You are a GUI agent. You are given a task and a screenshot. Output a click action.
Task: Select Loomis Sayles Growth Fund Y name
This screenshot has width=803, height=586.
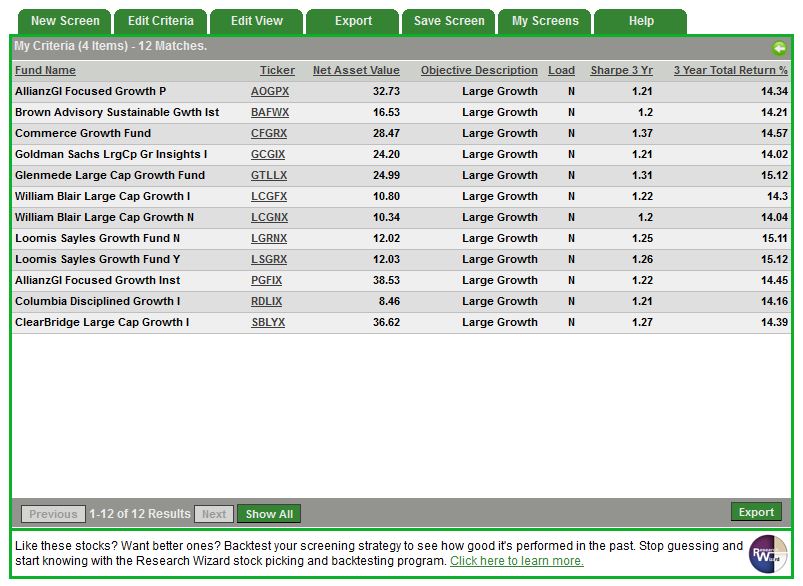(x=97, y=259)
